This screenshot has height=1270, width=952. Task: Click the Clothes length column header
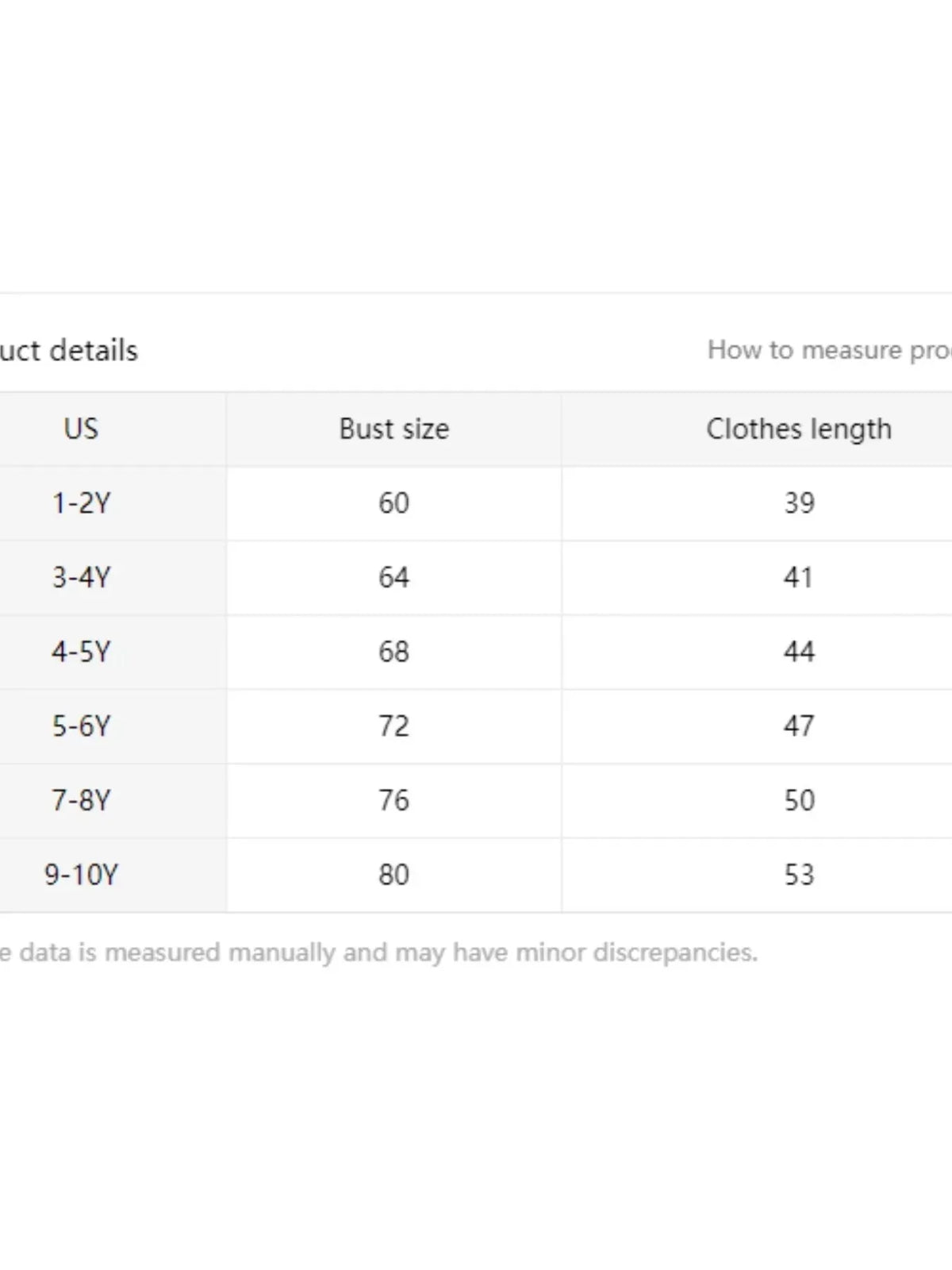(799, 429)
